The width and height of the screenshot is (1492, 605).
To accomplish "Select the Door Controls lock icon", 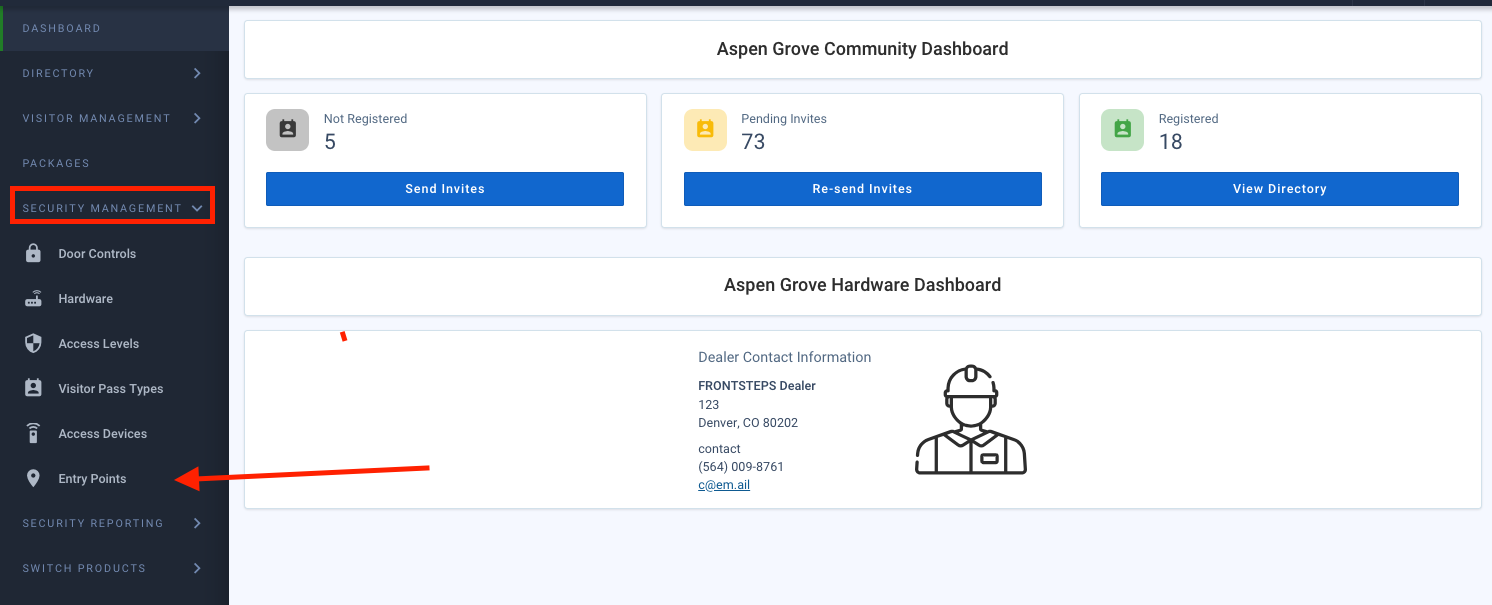I will click(33, 253).
